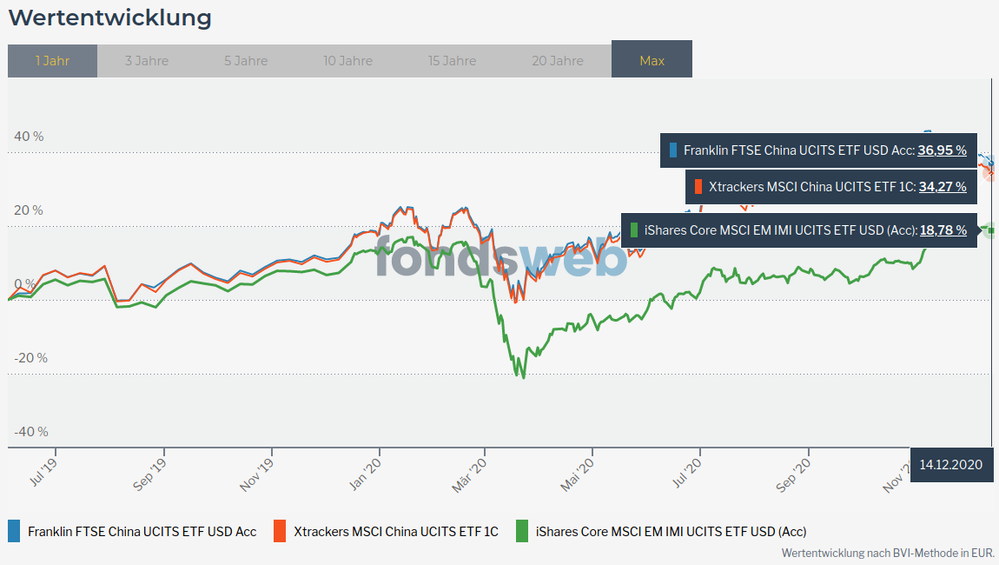Click the green iShares legend color square
Screen dimensions: 999x565
click(x=522, y=531)
